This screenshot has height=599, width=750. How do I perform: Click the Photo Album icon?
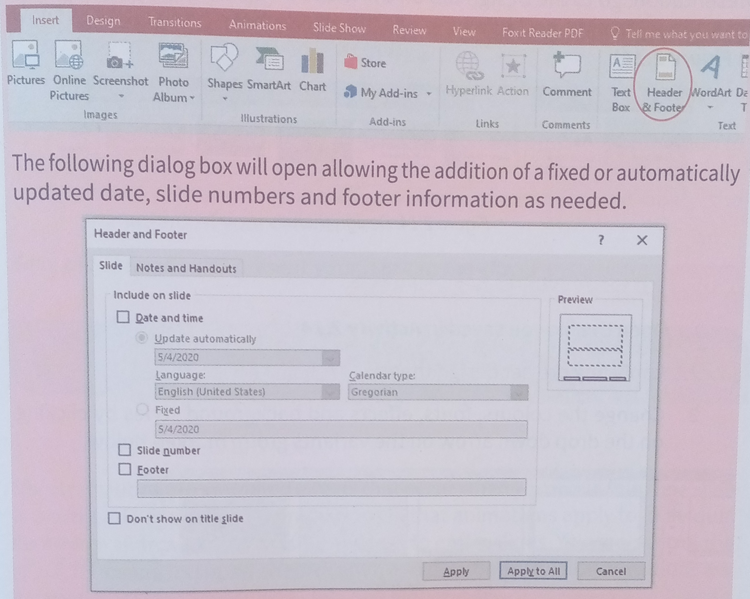[x=173, y=60]
